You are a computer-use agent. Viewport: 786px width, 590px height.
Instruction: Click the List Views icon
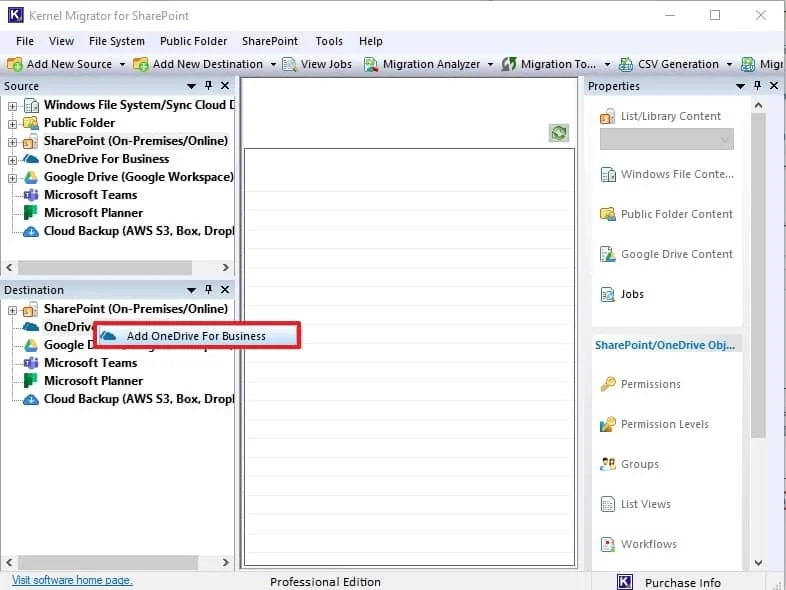point(608,504)
